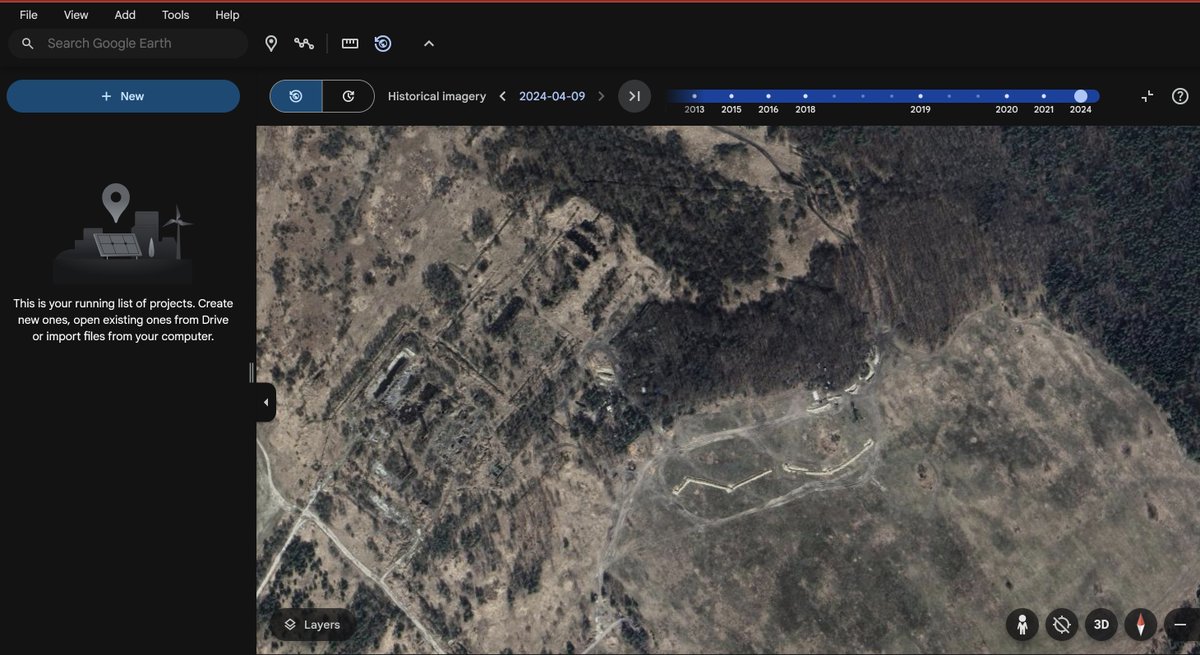
Task: Select the Add placemark tool
Action: pyautogui.click(x=271, y=43)
